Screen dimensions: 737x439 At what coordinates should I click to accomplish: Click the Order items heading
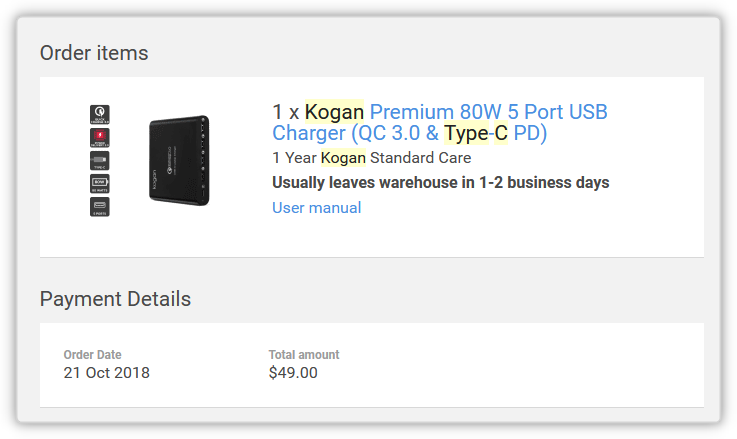94,53
